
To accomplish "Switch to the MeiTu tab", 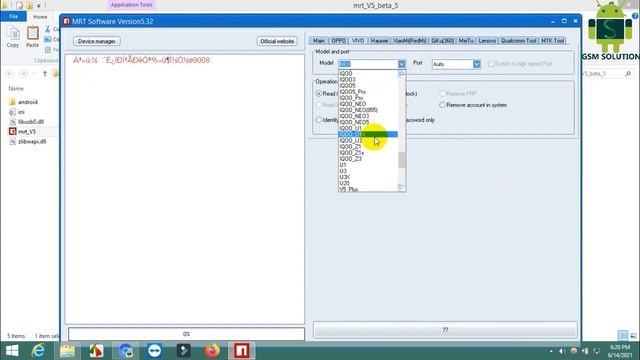I will [466, 41].
